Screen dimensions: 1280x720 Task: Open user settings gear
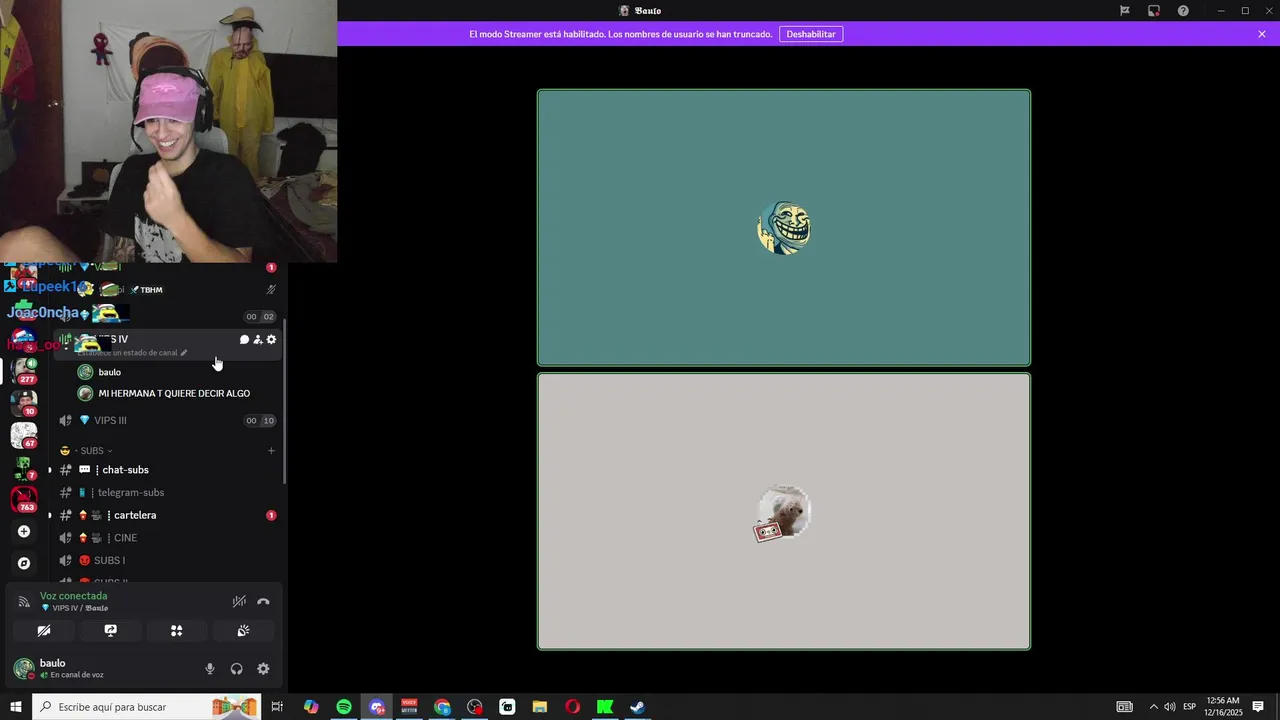pos(263,669)
